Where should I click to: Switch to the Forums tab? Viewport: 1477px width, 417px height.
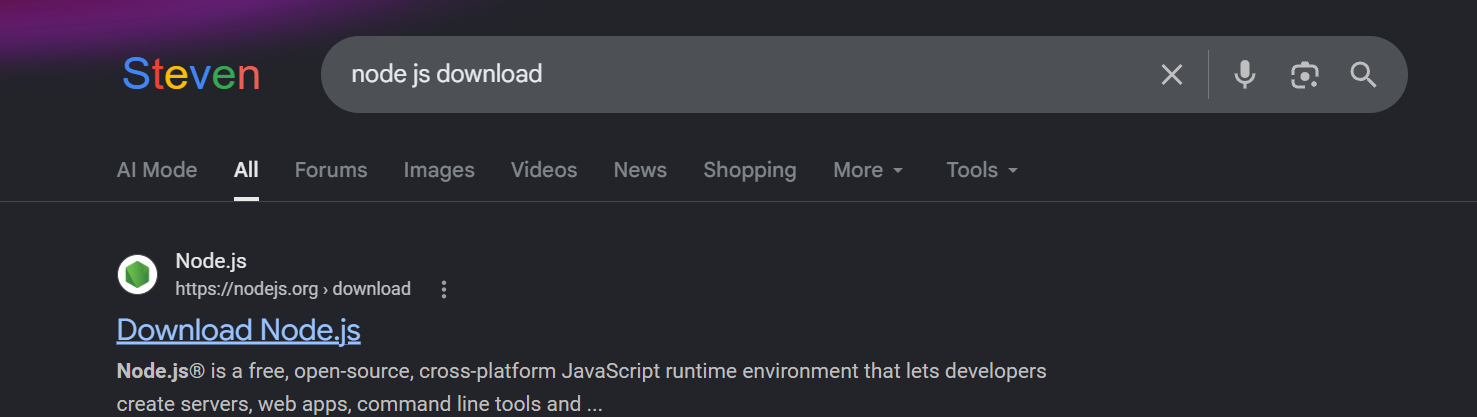click(331, 170)
